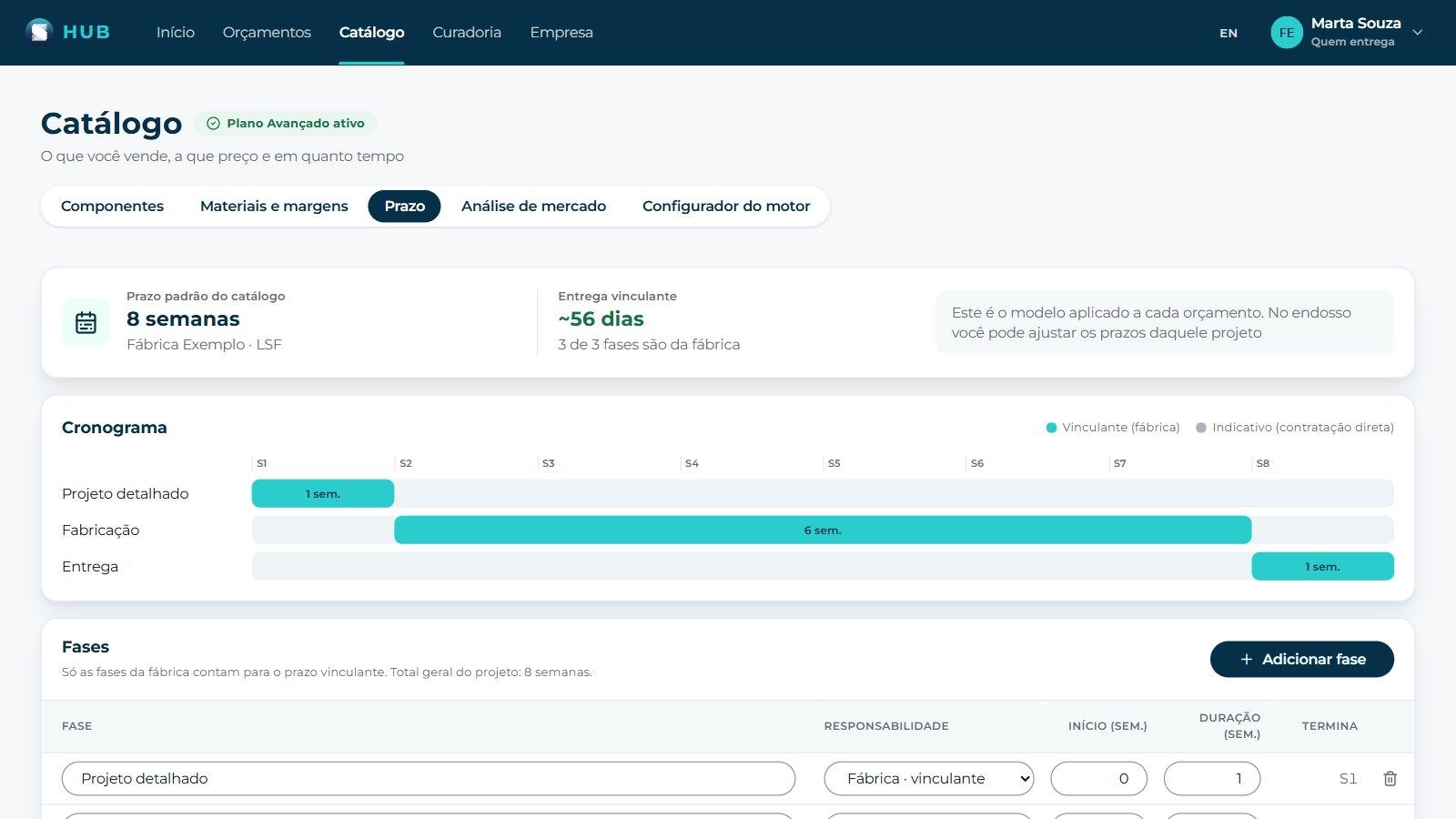Switch to the Componentes tab
This screenshot has width=1456, height=819.
click(x=112, y=207)
